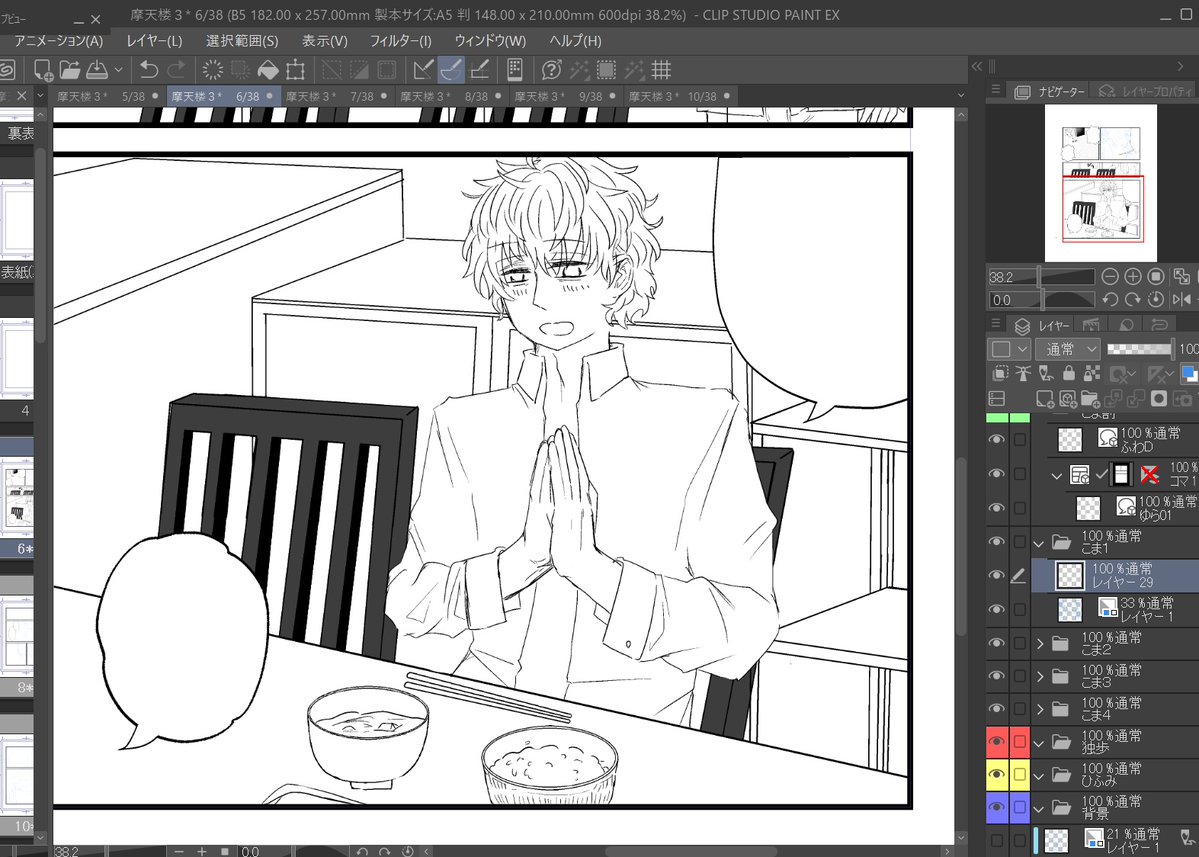
Task: Click the Create Layer Mask icon
Action: [x=1159, y=398]
